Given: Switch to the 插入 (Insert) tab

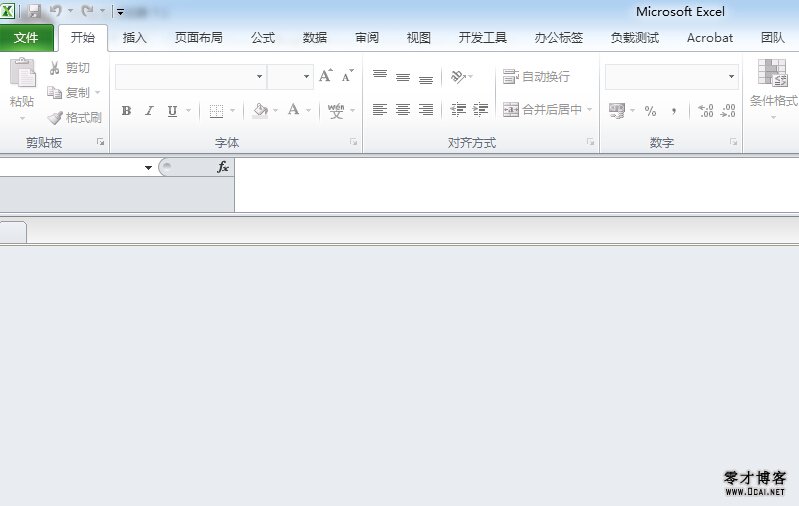Looking at the screenshot, I should pos(134,38).
